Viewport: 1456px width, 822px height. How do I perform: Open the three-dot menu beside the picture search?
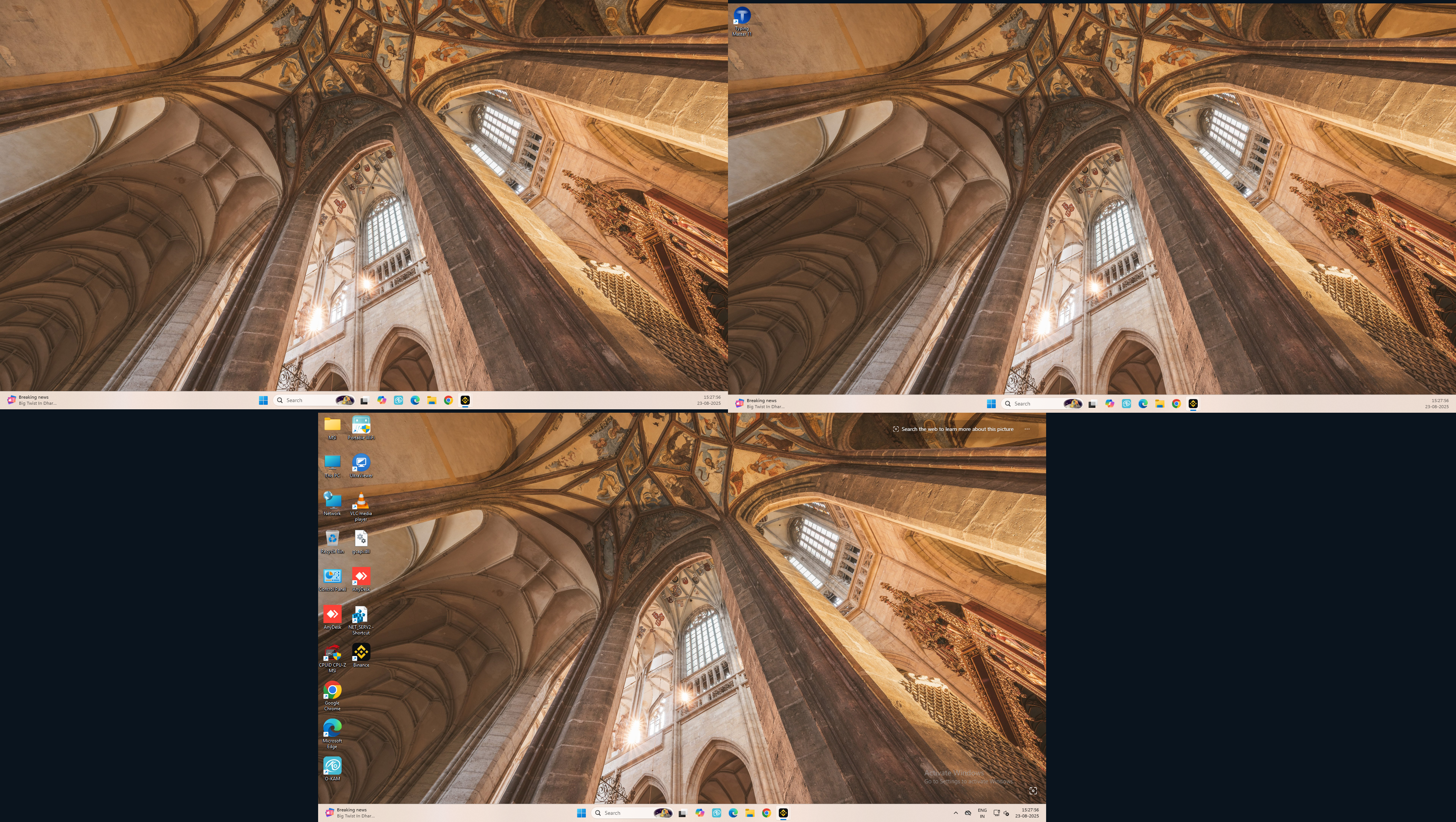pos(1027,429)
